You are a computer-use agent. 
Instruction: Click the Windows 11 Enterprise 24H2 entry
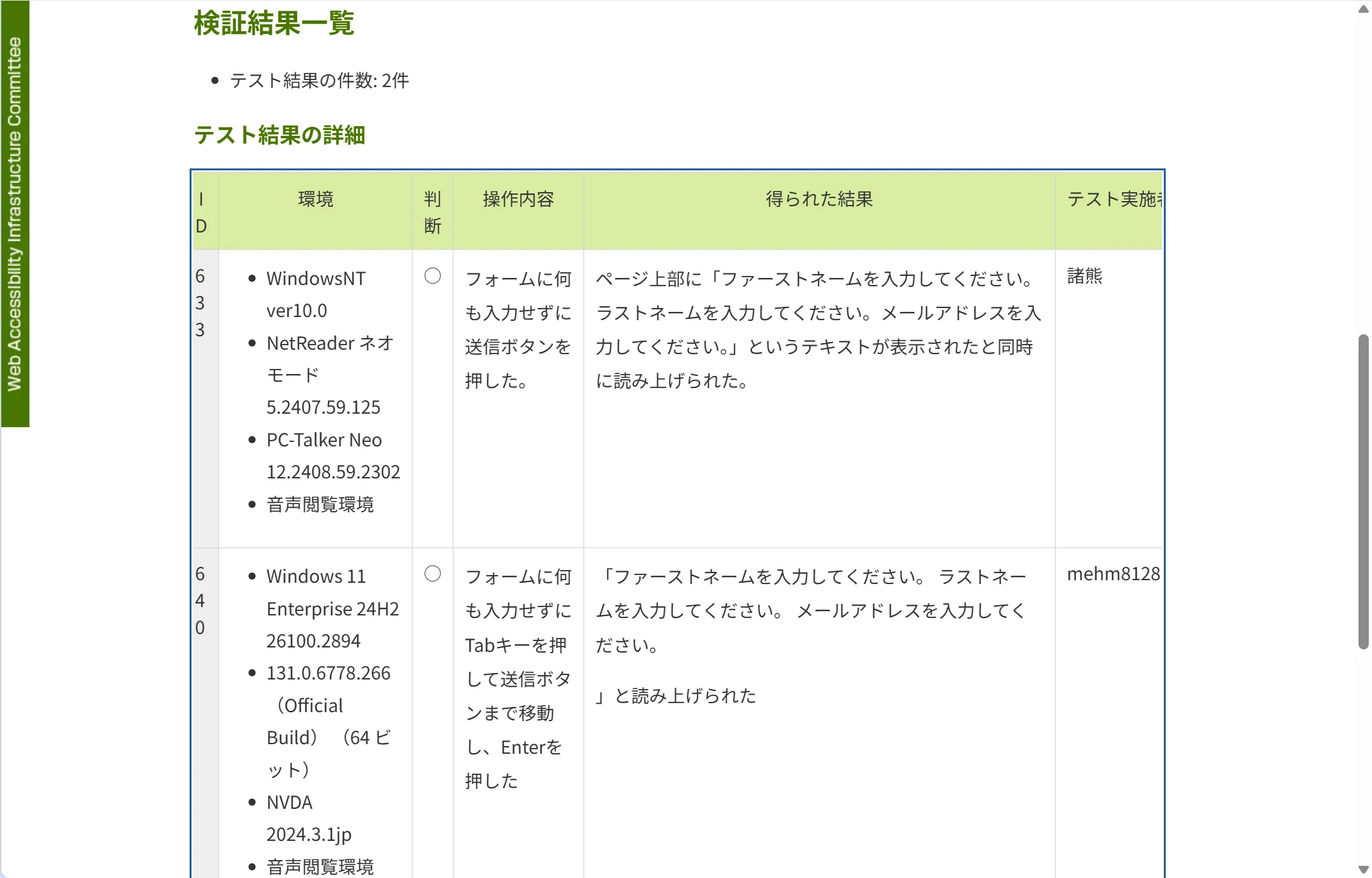[x=332, y=608]
